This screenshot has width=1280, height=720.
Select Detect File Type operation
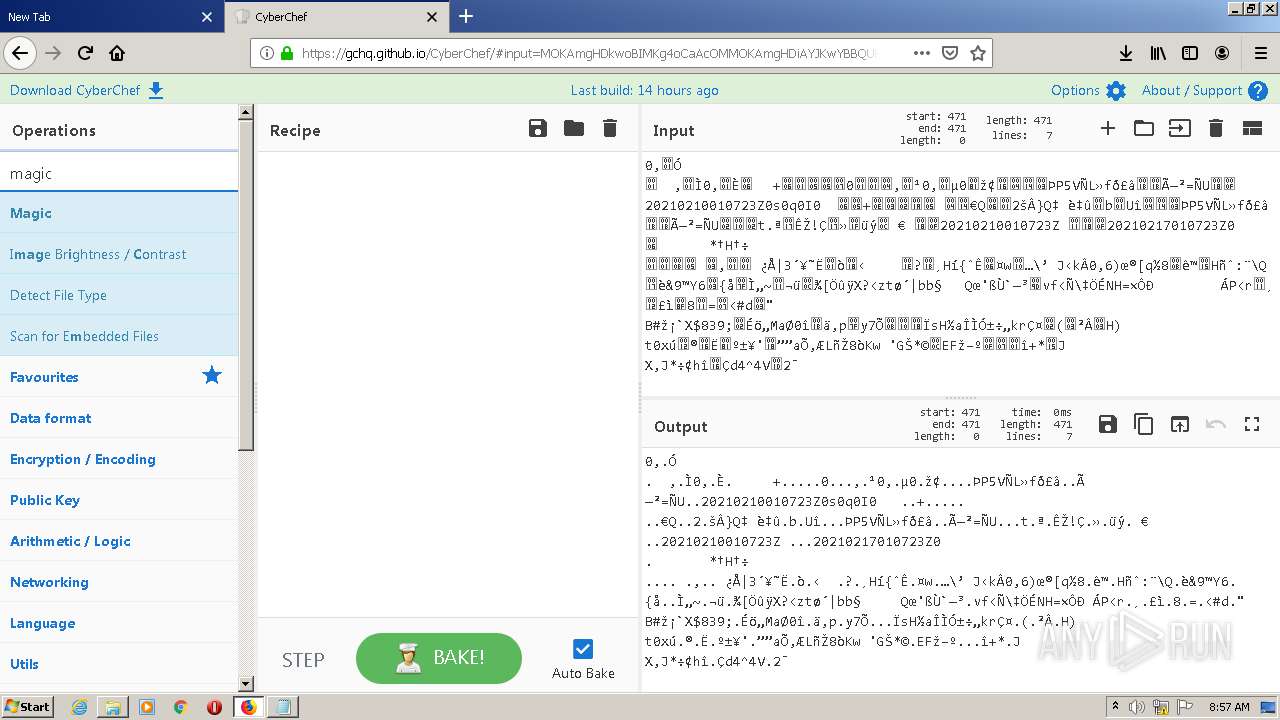pos(119,295)
